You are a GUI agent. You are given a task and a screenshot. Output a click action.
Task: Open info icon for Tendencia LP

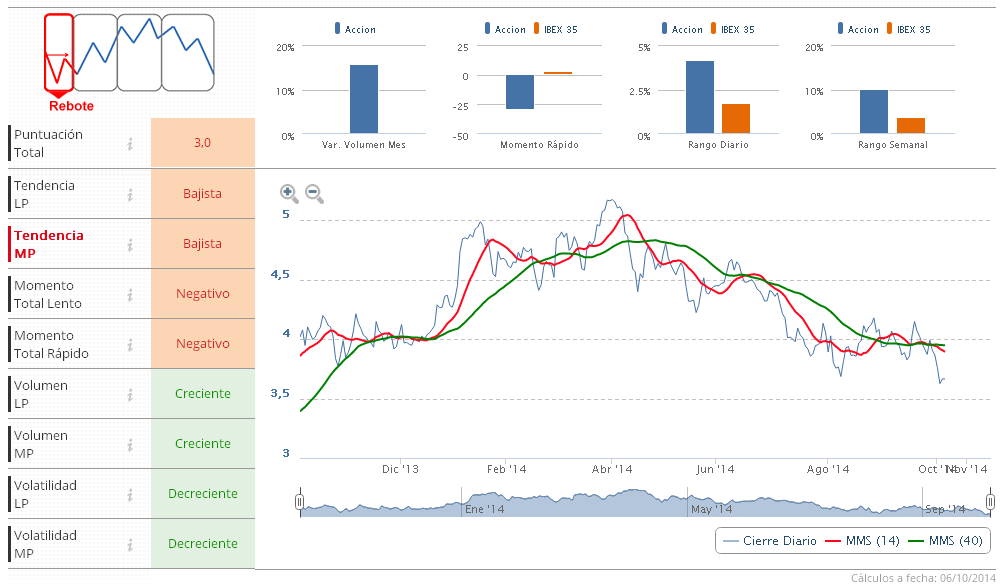(x=130, y=194)
